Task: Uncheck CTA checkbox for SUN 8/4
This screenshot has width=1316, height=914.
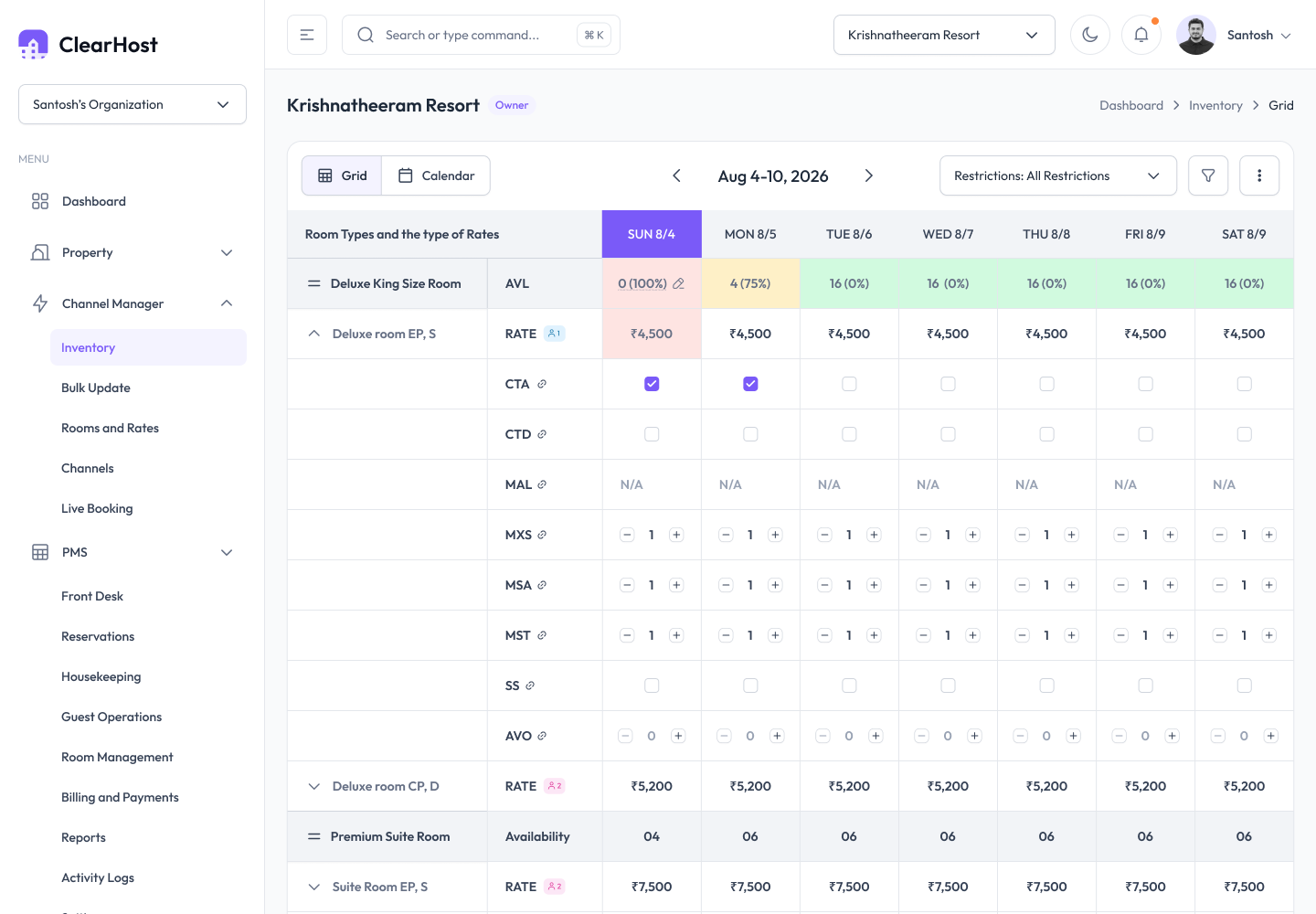Action: (652, 384)
